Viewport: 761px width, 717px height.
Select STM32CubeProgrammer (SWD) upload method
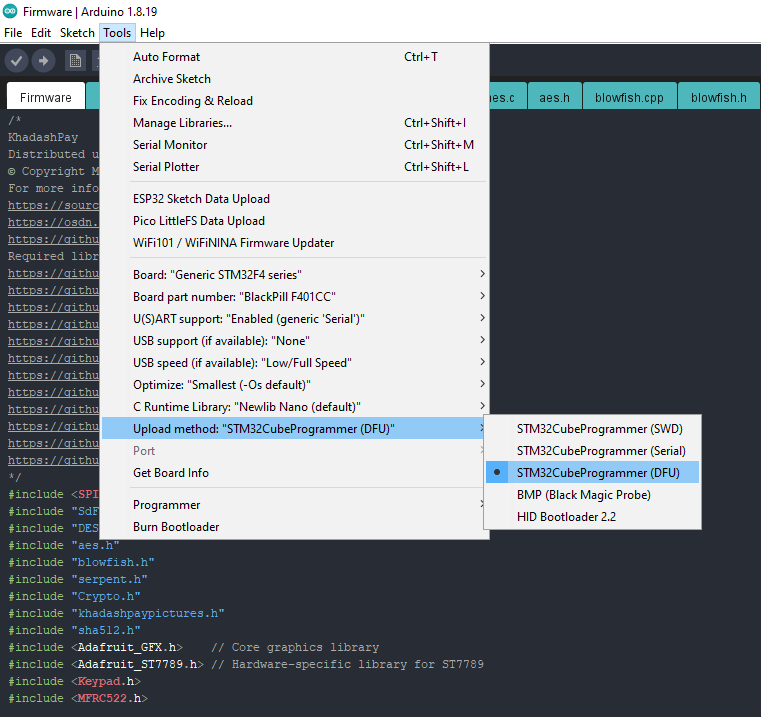tap(592, 429)
